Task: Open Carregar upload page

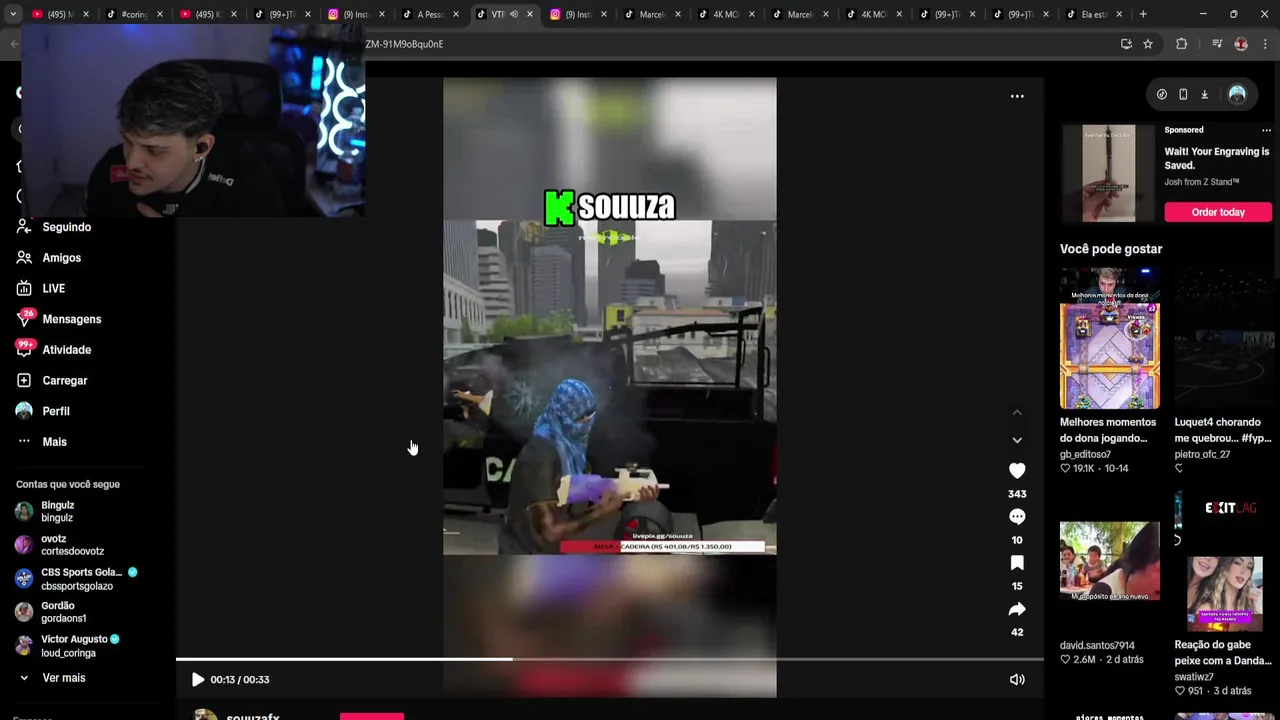Action: tap(64, 381)
